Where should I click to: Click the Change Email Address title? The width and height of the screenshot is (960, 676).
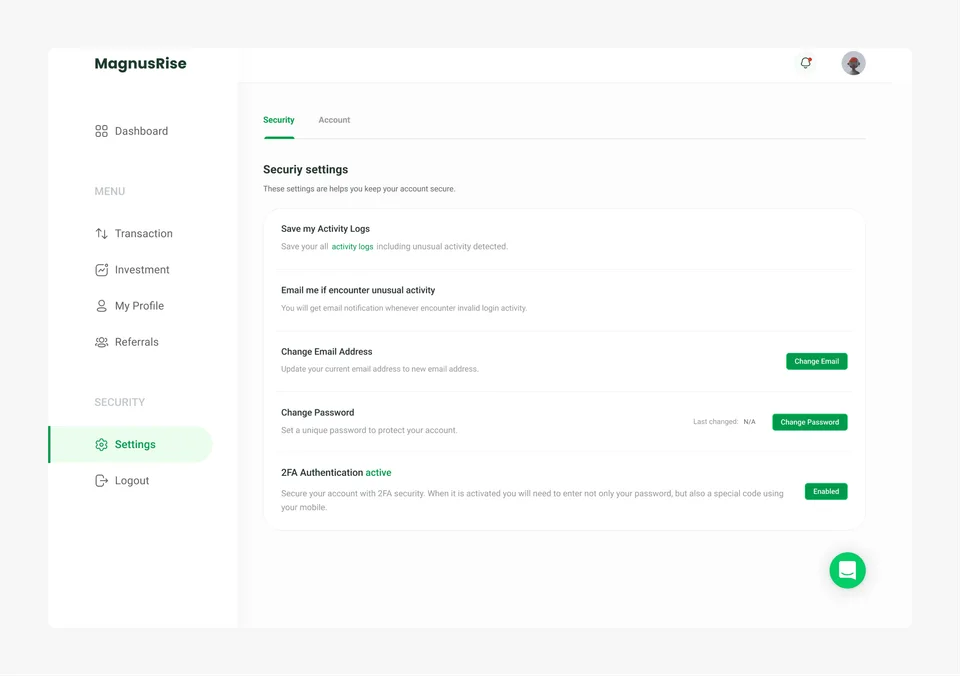326,351
